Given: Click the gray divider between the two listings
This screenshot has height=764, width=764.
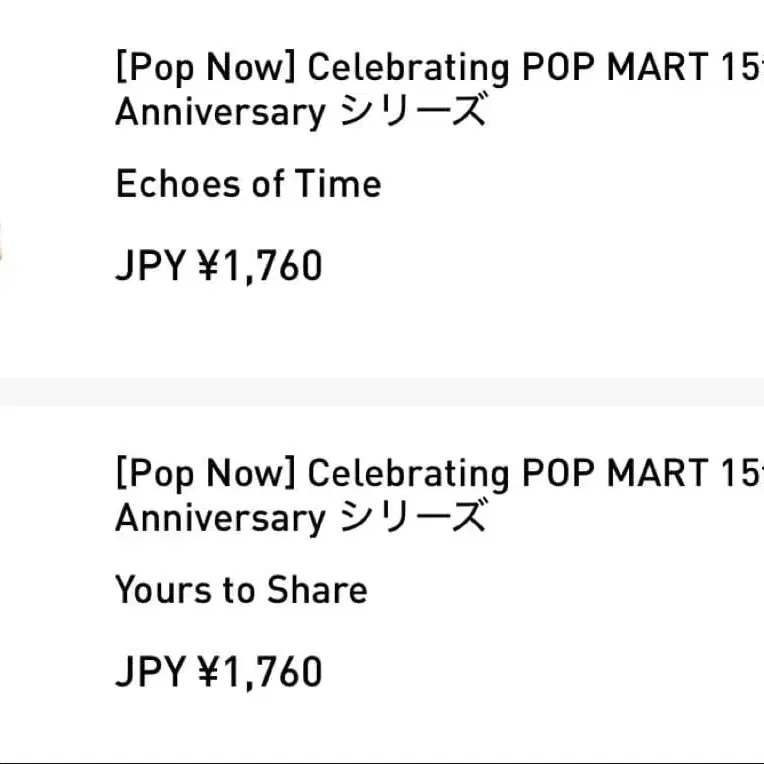Looking at the screenshot, I should point(382,391).
